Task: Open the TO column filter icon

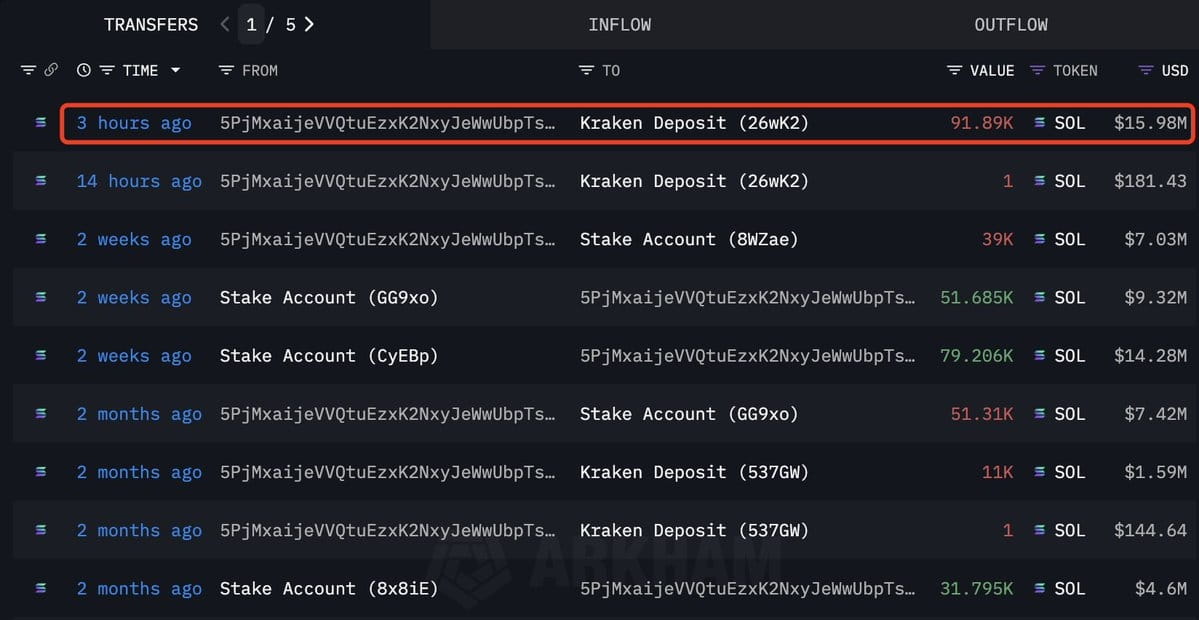Action: [x=586, y=70]
